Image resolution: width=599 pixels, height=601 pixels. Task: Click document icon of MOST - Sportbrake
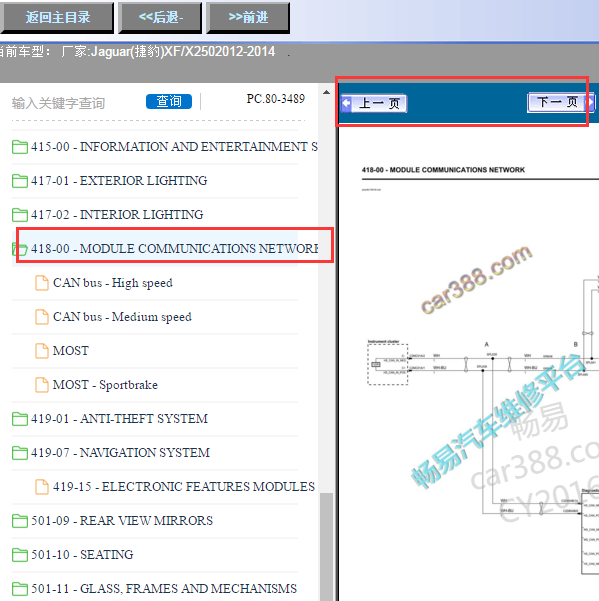pos(42,385)
